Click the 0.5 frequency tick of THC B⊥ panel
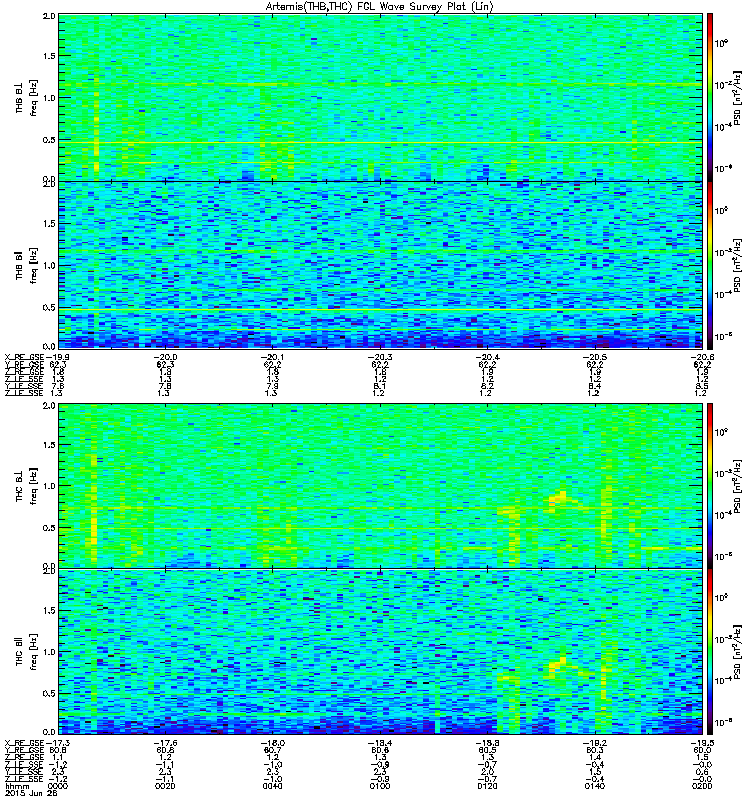The width and height of the screenshot is (750, 800). [x=49, y=528]
